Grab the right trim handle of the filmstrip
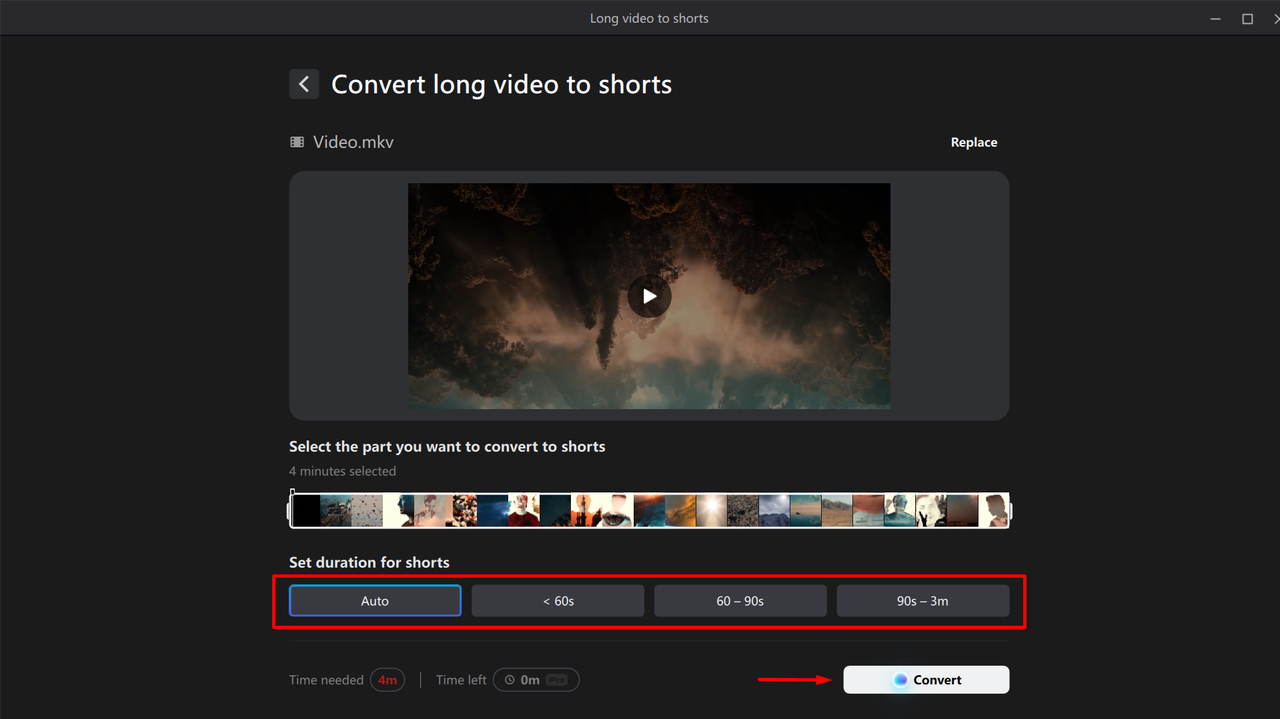 (x=1009, y=512)
